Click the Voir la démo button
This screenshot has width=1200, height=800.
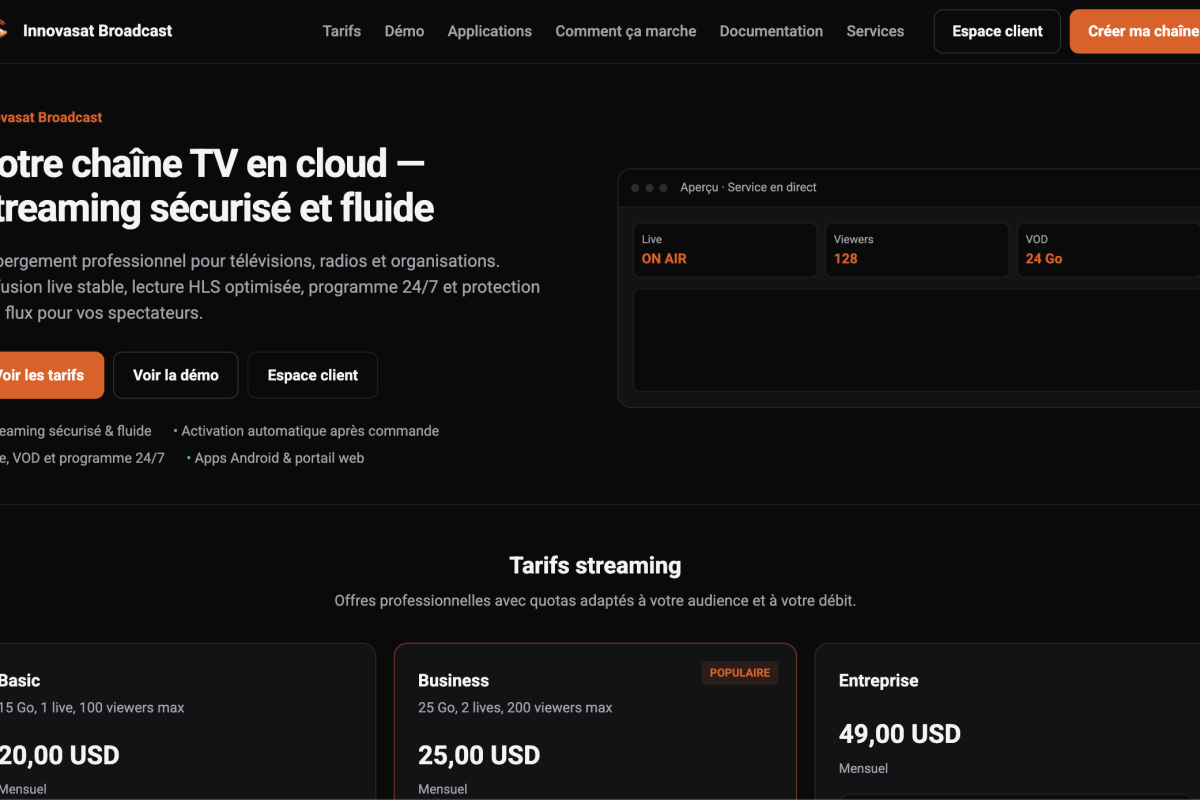pyautogui.click(x=176, y=375)
